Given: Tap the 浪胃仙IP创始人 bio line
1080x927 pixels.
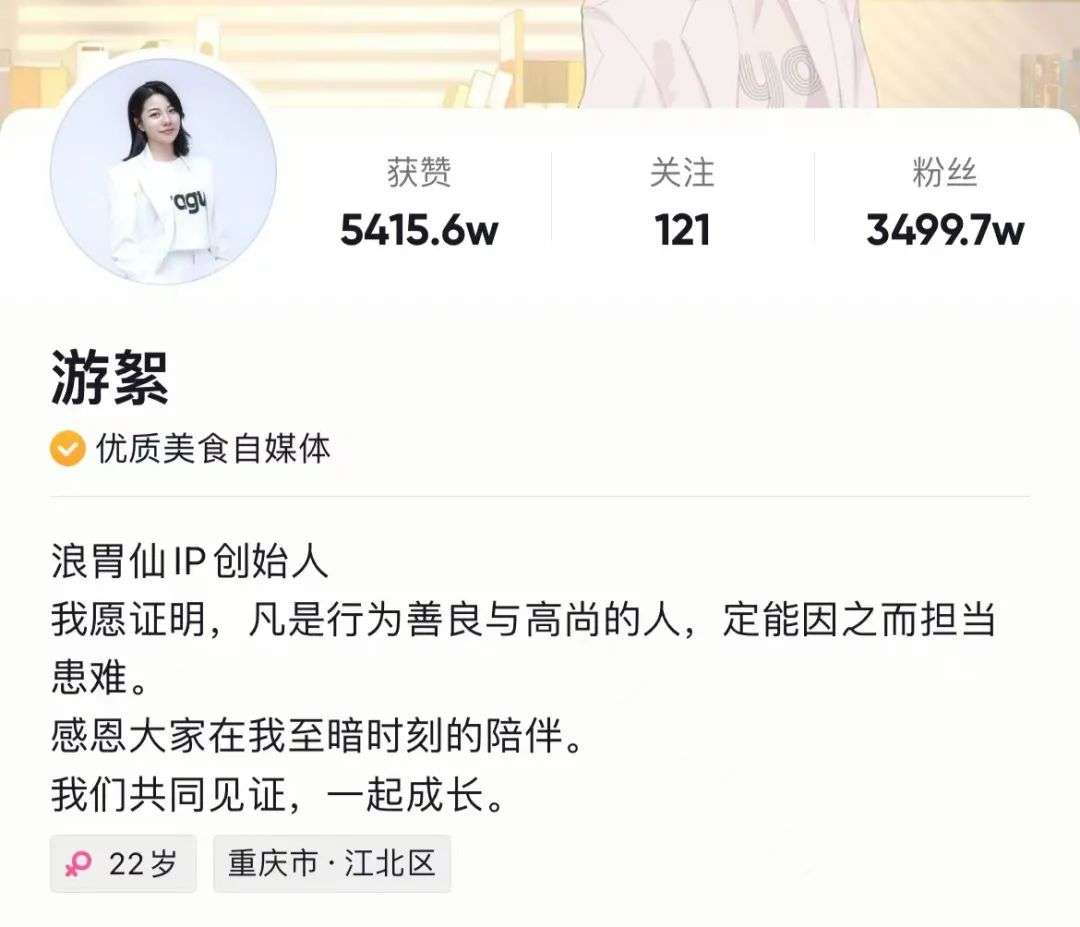Looking at the screenshot, I should coord(189,561).
